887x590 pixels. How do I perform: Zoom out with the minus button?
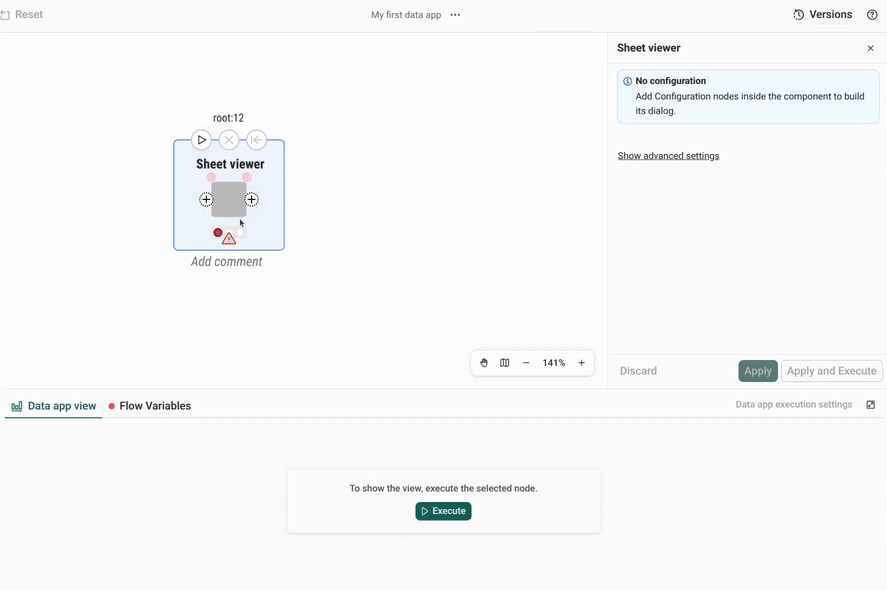click(526, 363)
